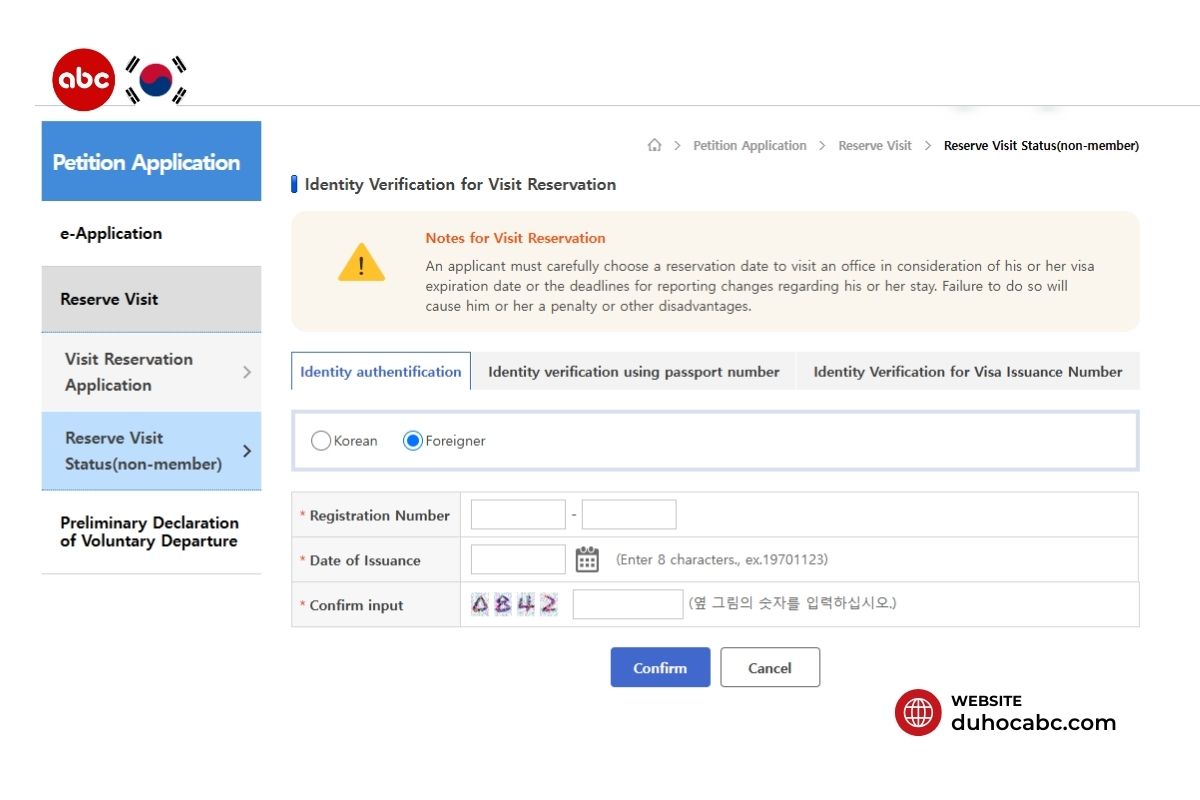Click the captcha number image
Screen dimensions: 1200x800
click(514, 604)
